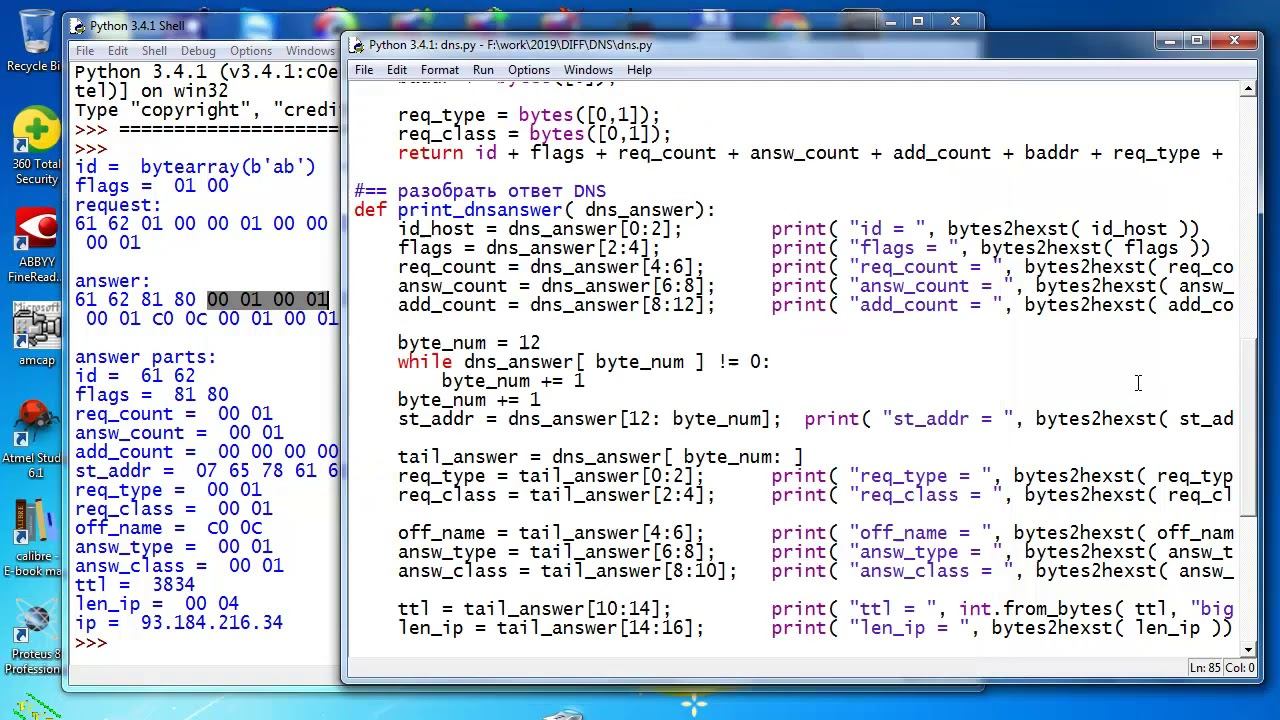1280x720 pixels.
Task: Click 'tail_answer = dns_answer[ byte_num: ]' line
Action: tap(600, 457)
